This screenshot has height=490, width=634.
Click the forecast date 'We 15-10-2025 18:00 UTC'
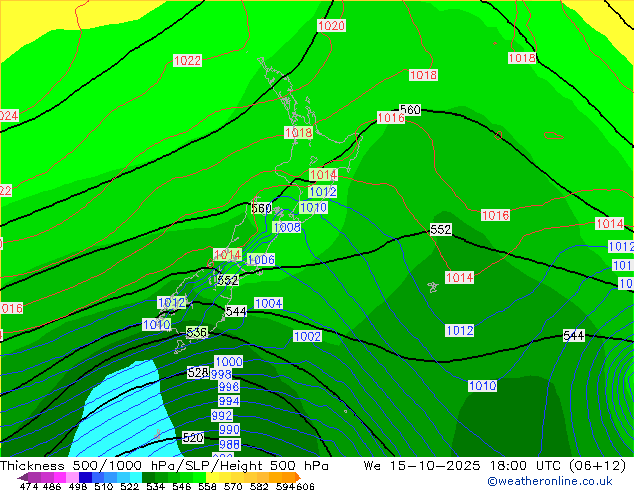tap(462, 466)
